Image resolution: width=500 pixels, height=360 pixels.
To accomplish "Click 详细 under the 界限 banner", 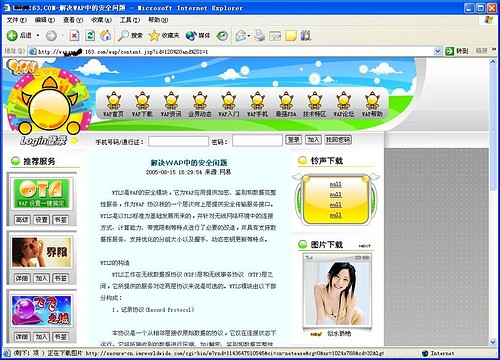I will click(x=22, y=278).
